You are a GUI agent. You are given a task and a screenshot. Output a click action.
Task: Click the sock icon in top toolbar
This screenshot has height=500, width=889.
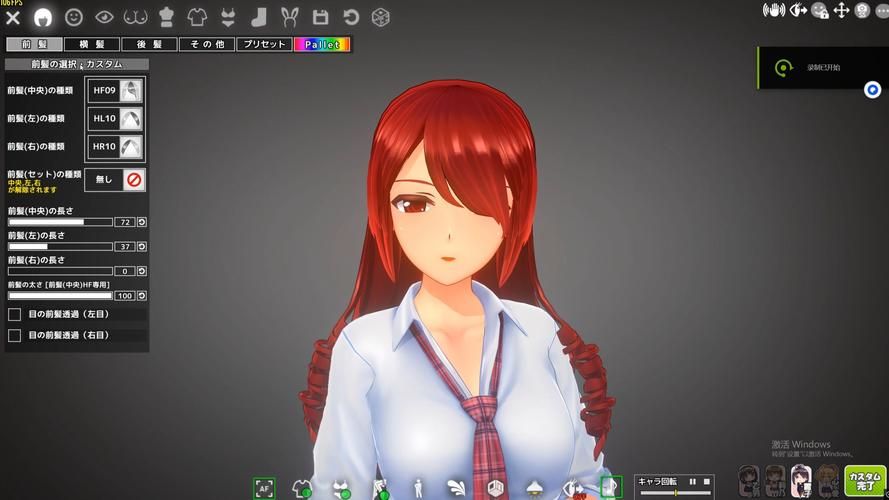tap(259, 17)
